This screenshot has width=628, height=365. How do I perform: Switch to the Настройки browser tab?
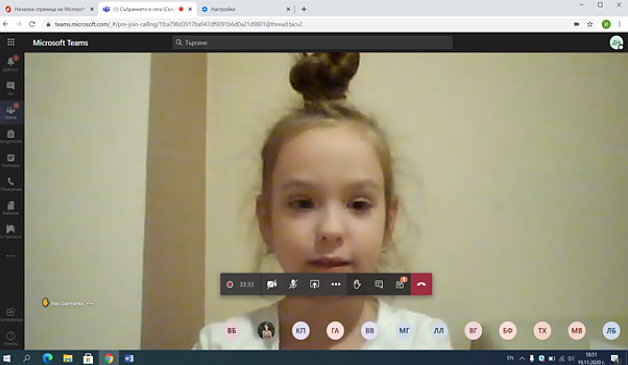point(246,9)
